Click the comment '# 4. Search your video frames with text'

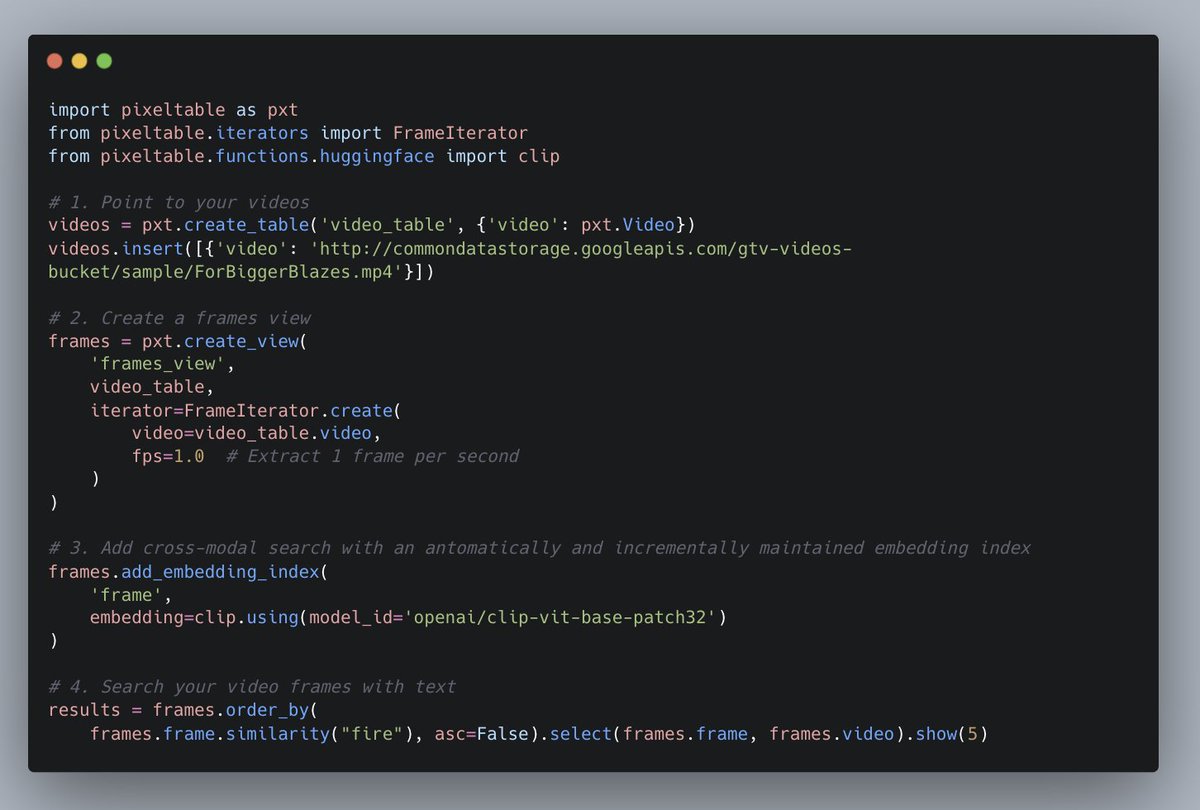click(252, 686)
